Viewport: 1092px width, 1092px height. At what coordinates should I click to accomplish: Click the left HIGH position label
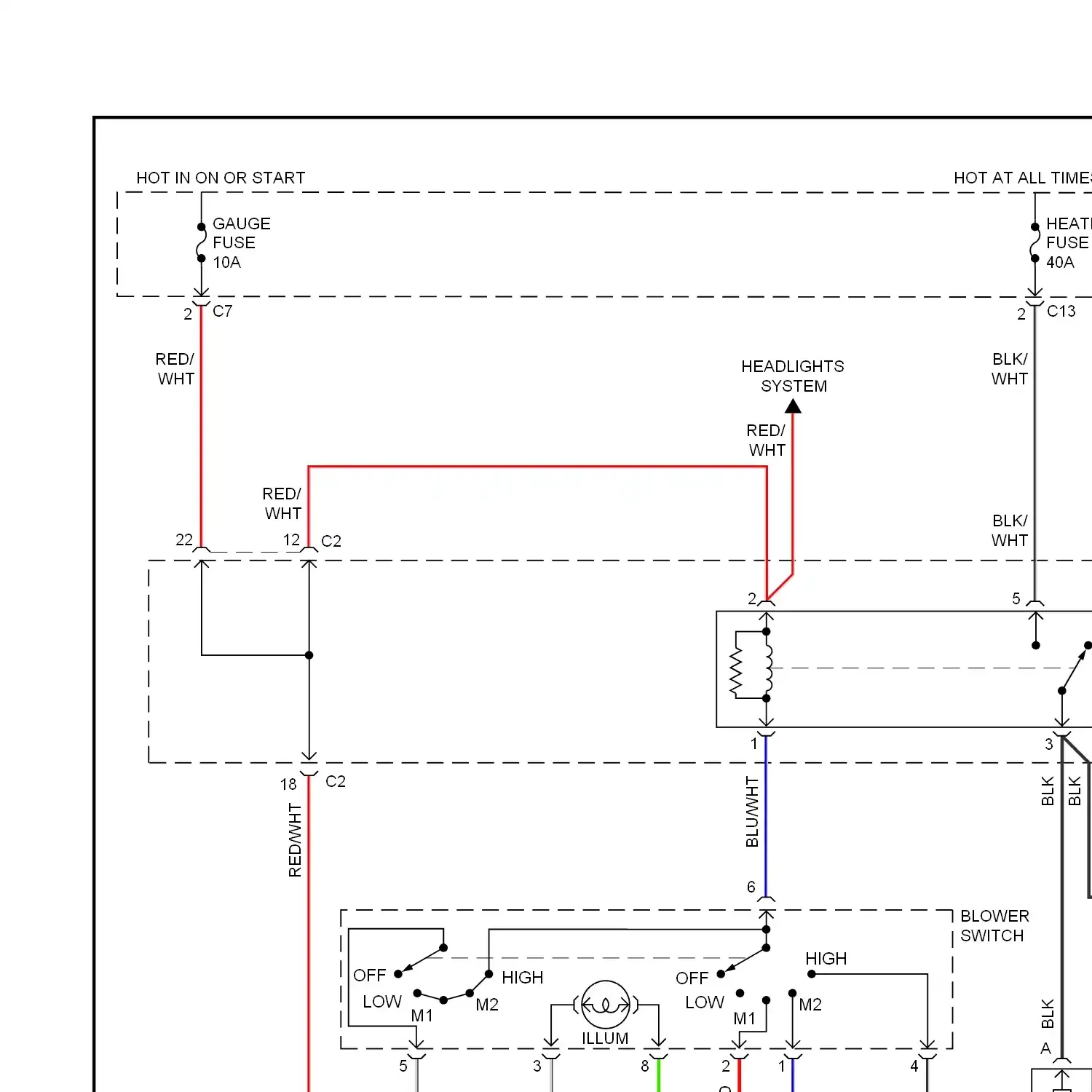tap(523, 977)
